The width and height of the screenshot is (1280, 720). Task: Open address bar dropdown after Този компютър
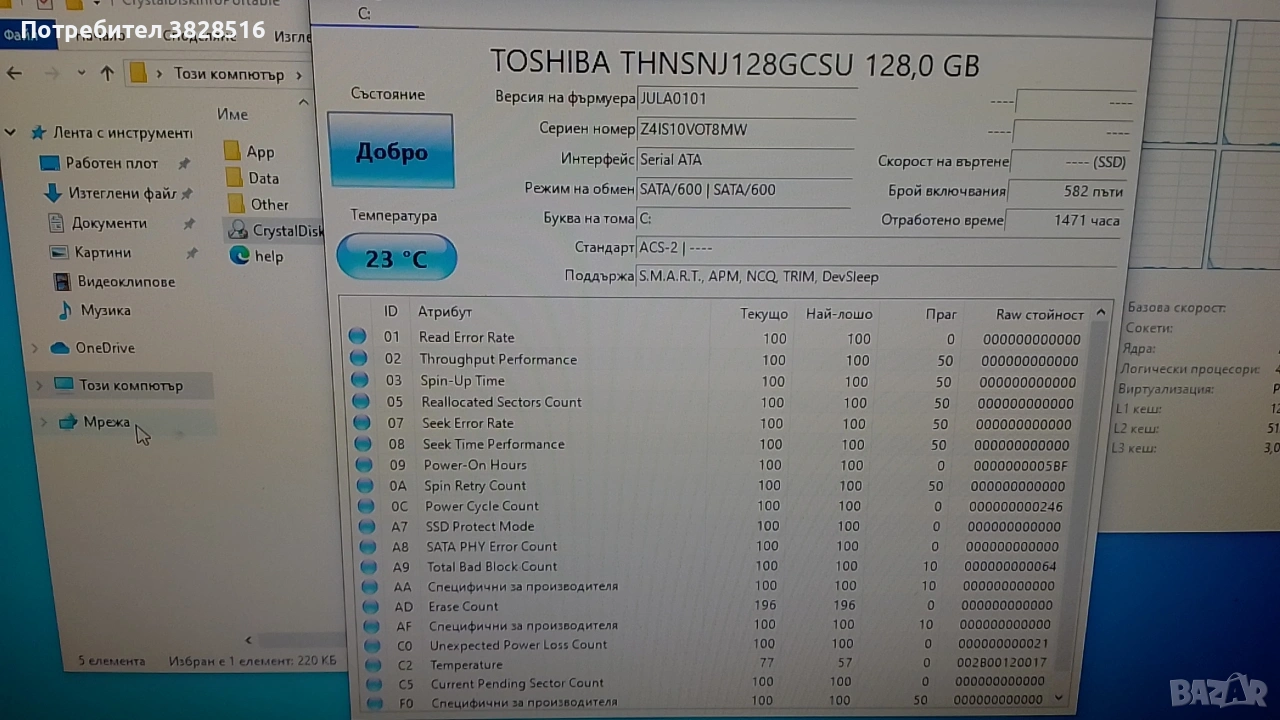(x=298, y=75)
